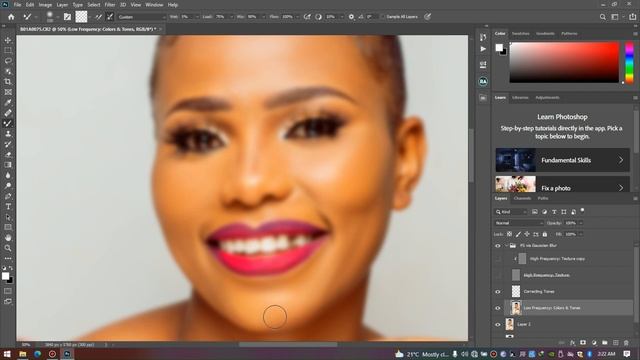Go to Home screen icon
This screenshot has height=360, width=640.
(11, 17)
